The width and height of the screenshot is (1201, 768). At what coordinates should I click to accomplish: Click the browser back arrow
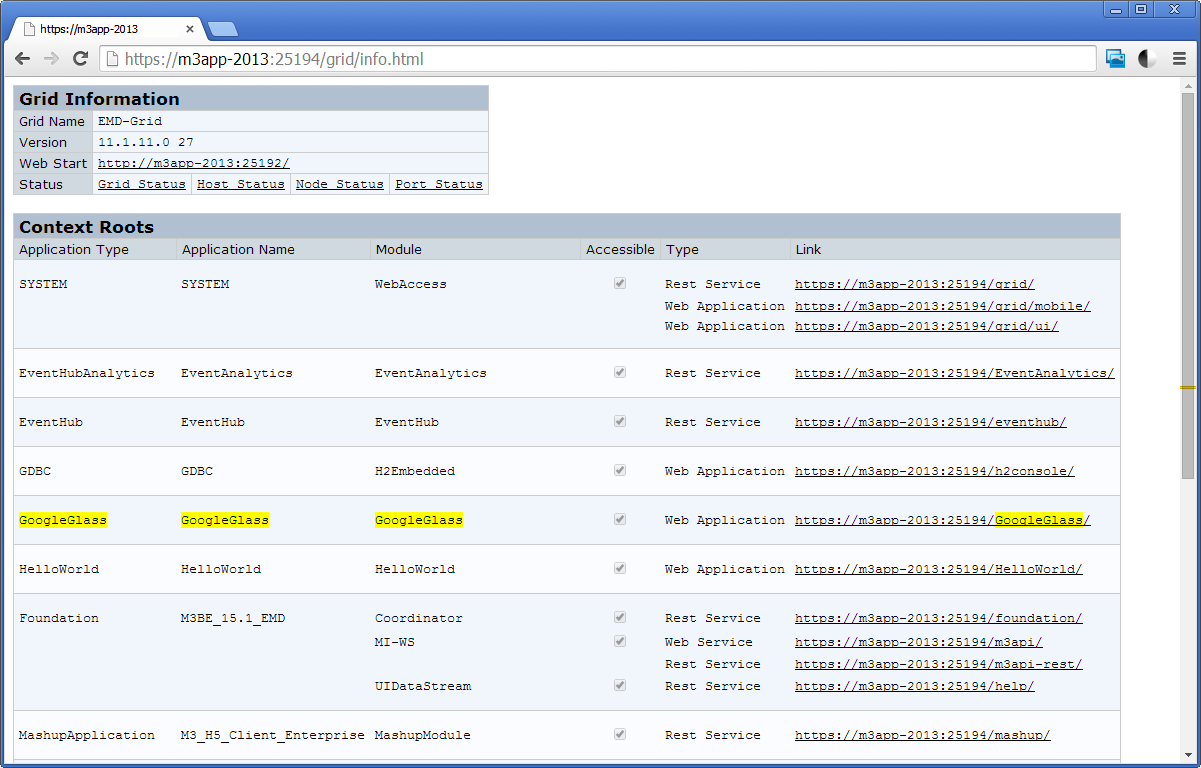coord(22,59)
